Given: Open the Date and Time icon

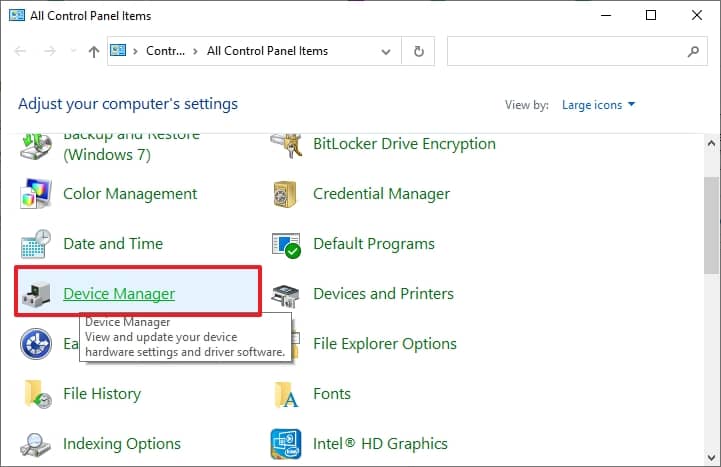Looking at the screenshot, I should 36,244.
